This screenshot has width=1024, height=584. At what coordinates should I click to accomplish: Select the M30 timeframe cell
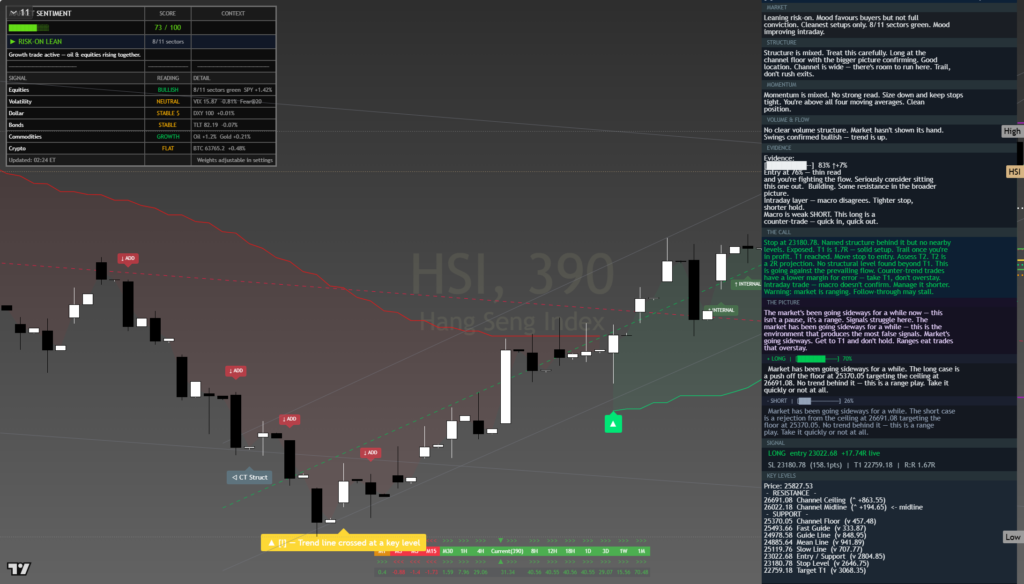pyautogui.click(x=447, y=551)
